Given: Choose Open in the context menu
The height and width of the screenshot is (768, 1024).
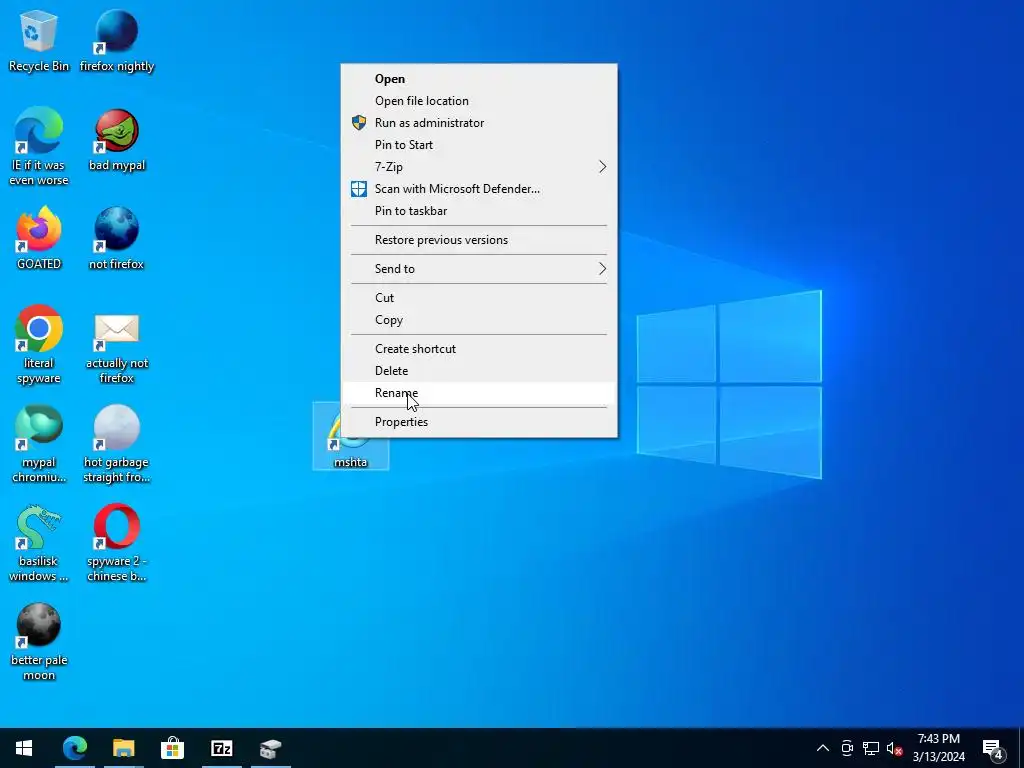Looking at the screenshot, I should (479, 78).
